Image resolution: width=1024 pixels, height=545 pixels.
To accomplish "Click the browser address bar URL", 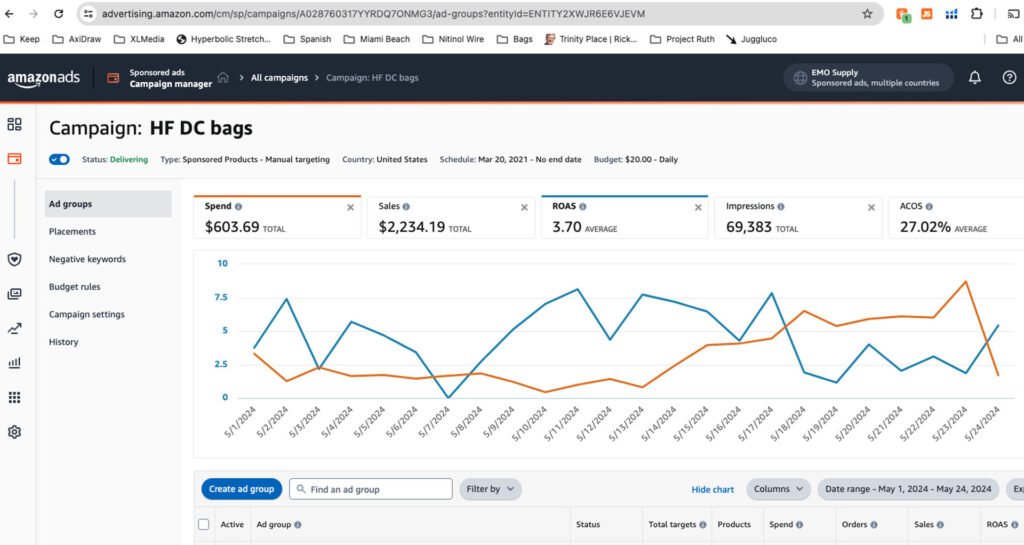I will pos(374,14).
